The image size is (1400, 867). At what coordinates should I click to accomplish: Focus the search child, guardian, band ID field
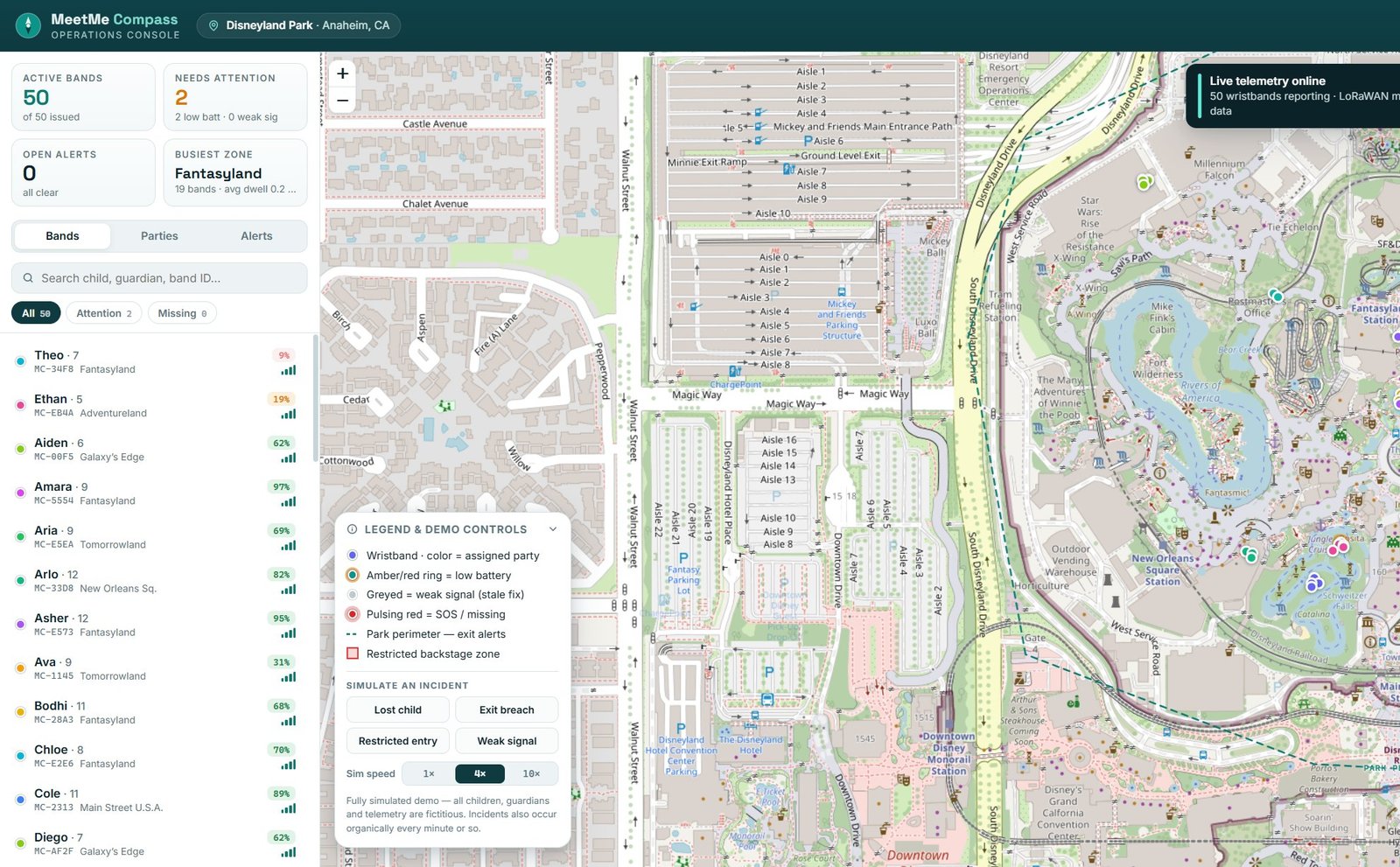coord(159,278)
